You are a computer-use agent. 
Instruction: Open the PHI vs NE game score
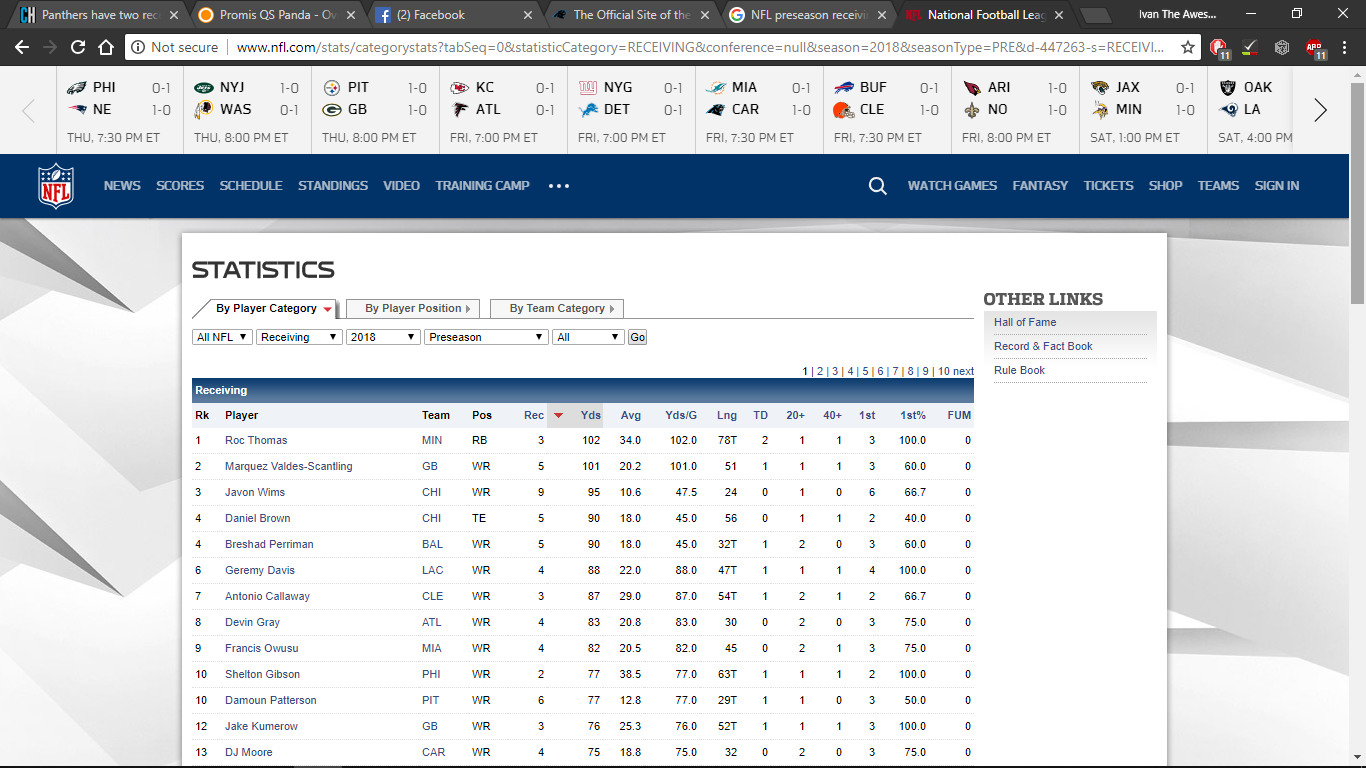pos(119,110)
